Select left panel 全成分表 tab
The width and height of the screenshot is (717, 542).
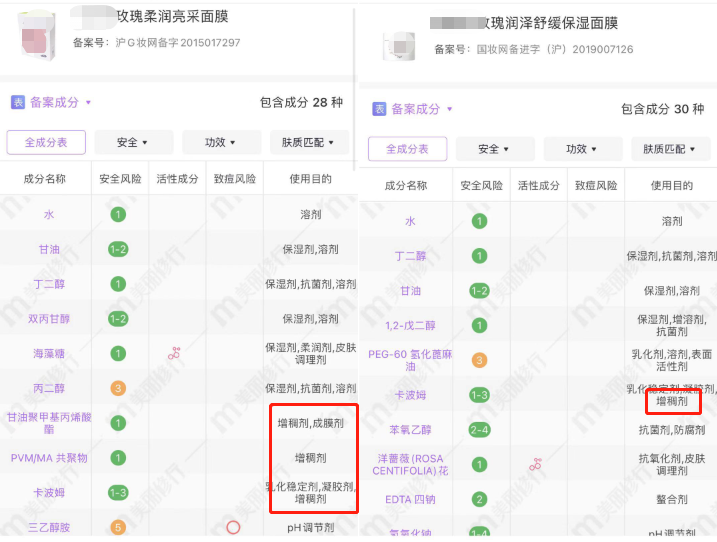tap(46, 142)
